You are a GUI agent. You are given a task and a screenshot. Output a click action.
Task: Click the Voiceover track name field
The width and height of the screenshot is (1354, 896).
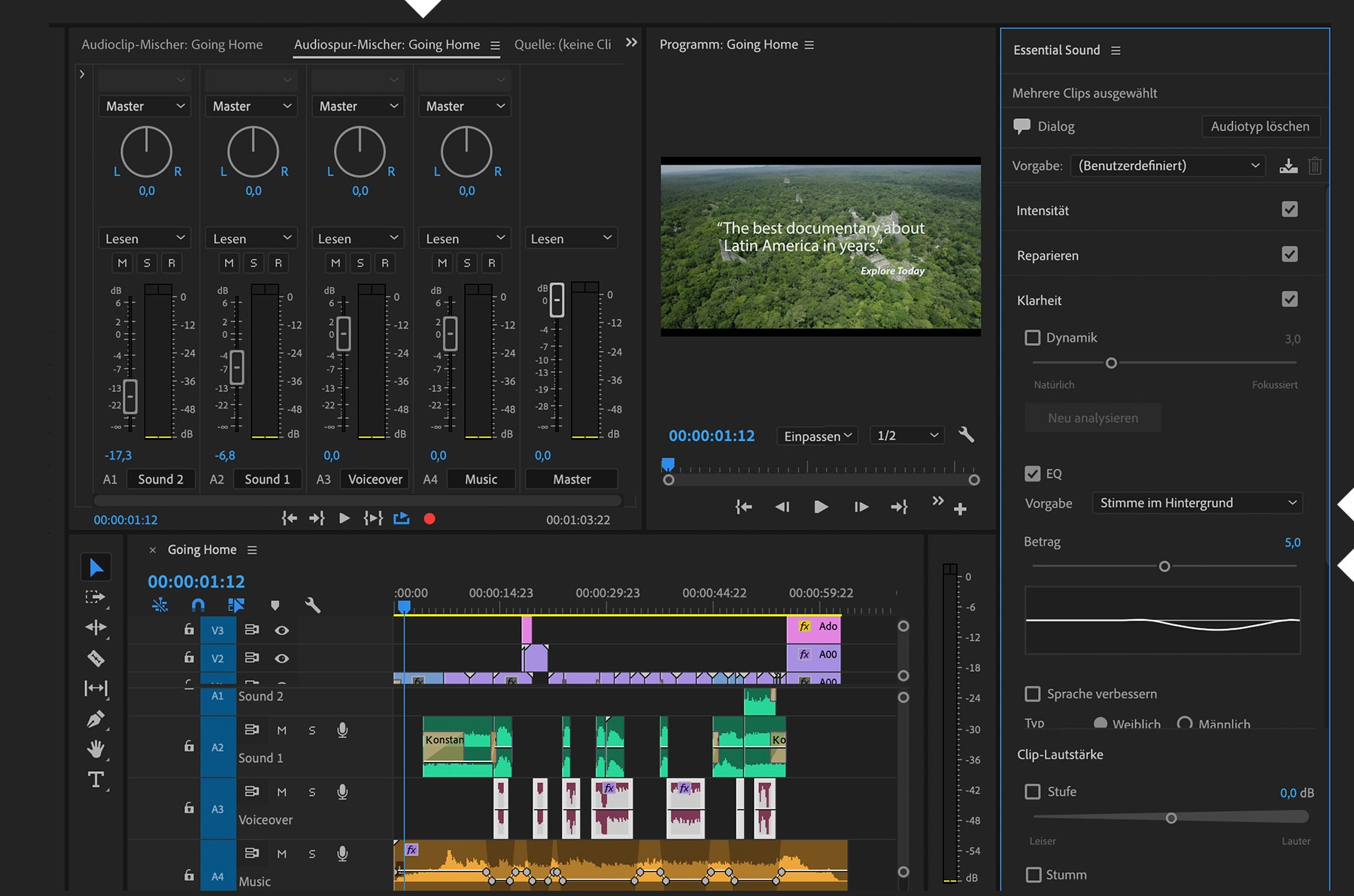click(x=375, y=479)
